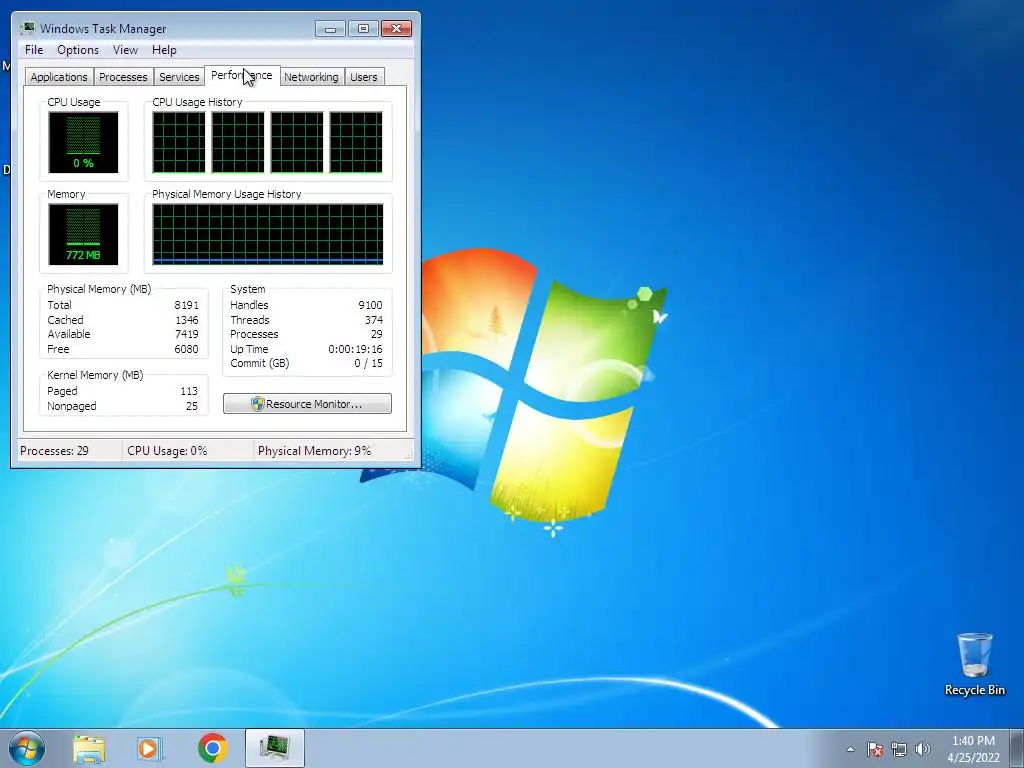Open the File menu in Task Manager
This screenshot has width=1024, height=768.
(x=34, y=50)
